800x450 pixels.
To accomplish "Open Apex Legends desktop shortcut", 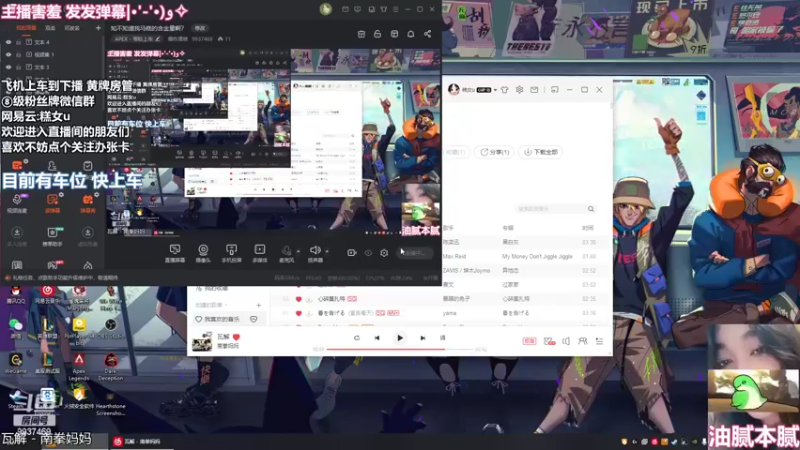I will [x=79, y=365].
